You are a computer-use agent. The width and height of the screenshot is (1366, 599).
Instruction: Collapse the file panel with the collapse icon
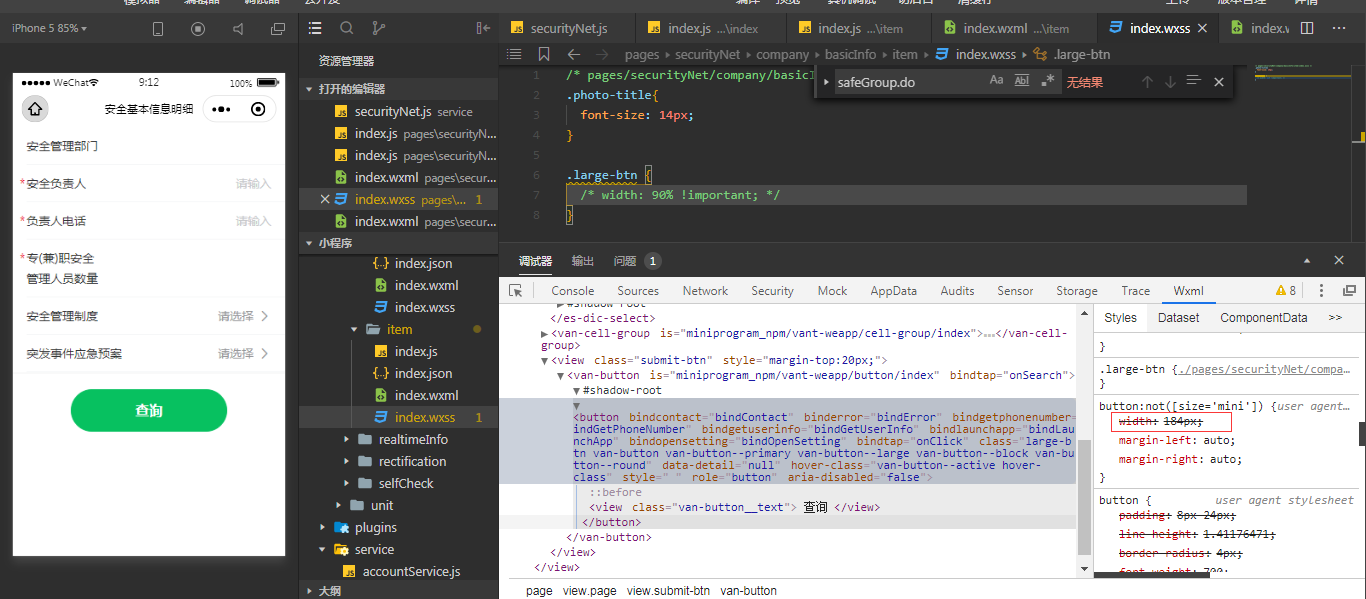[484, 28]
